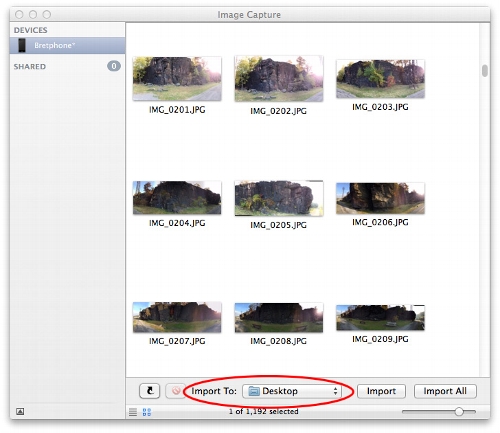This screenshot has height=433, width=500.
Task: Switch to list view
Action: point(133,412)
